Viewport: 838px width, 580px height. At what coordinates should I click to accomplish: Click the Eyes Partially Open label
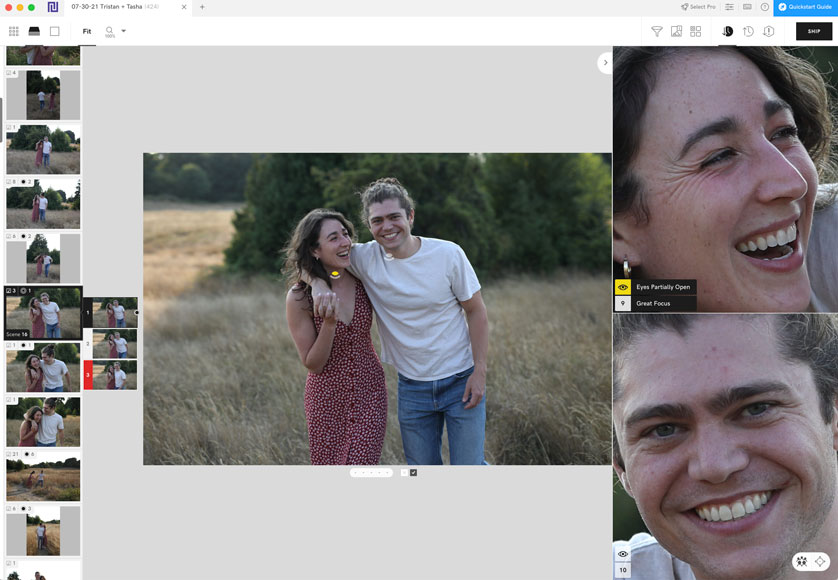663,287
